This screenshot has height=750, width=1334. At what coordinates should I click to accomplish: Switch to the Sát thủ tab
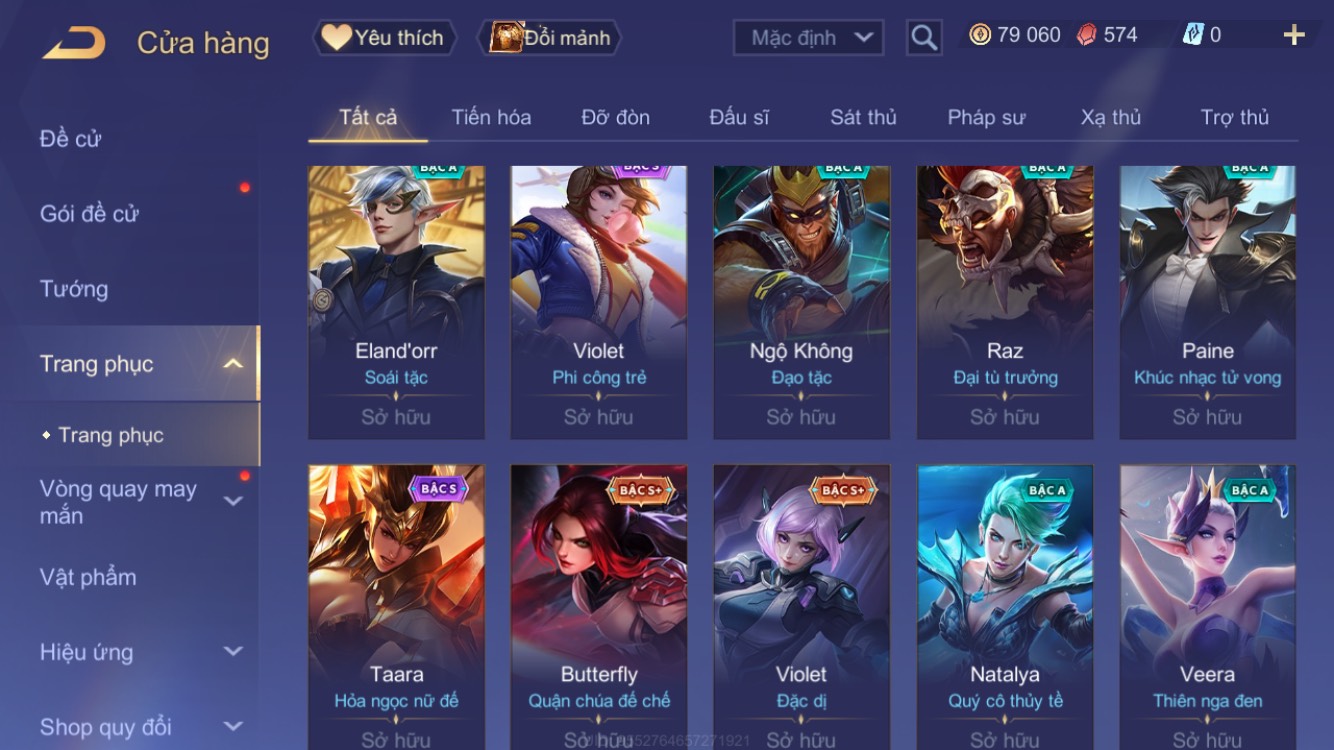(x=863, y=117)
